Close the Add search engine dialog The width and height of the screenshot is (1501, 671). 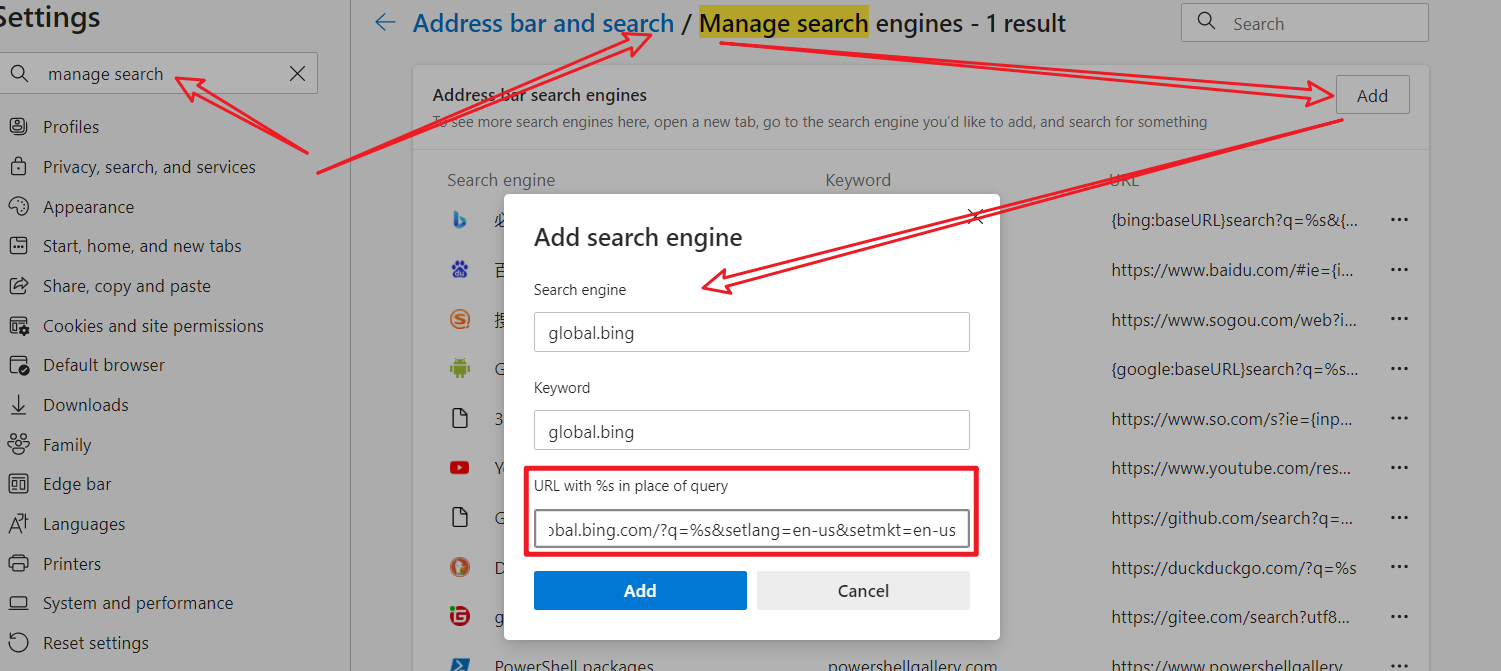pyautogui.click(x=977, y=216)
